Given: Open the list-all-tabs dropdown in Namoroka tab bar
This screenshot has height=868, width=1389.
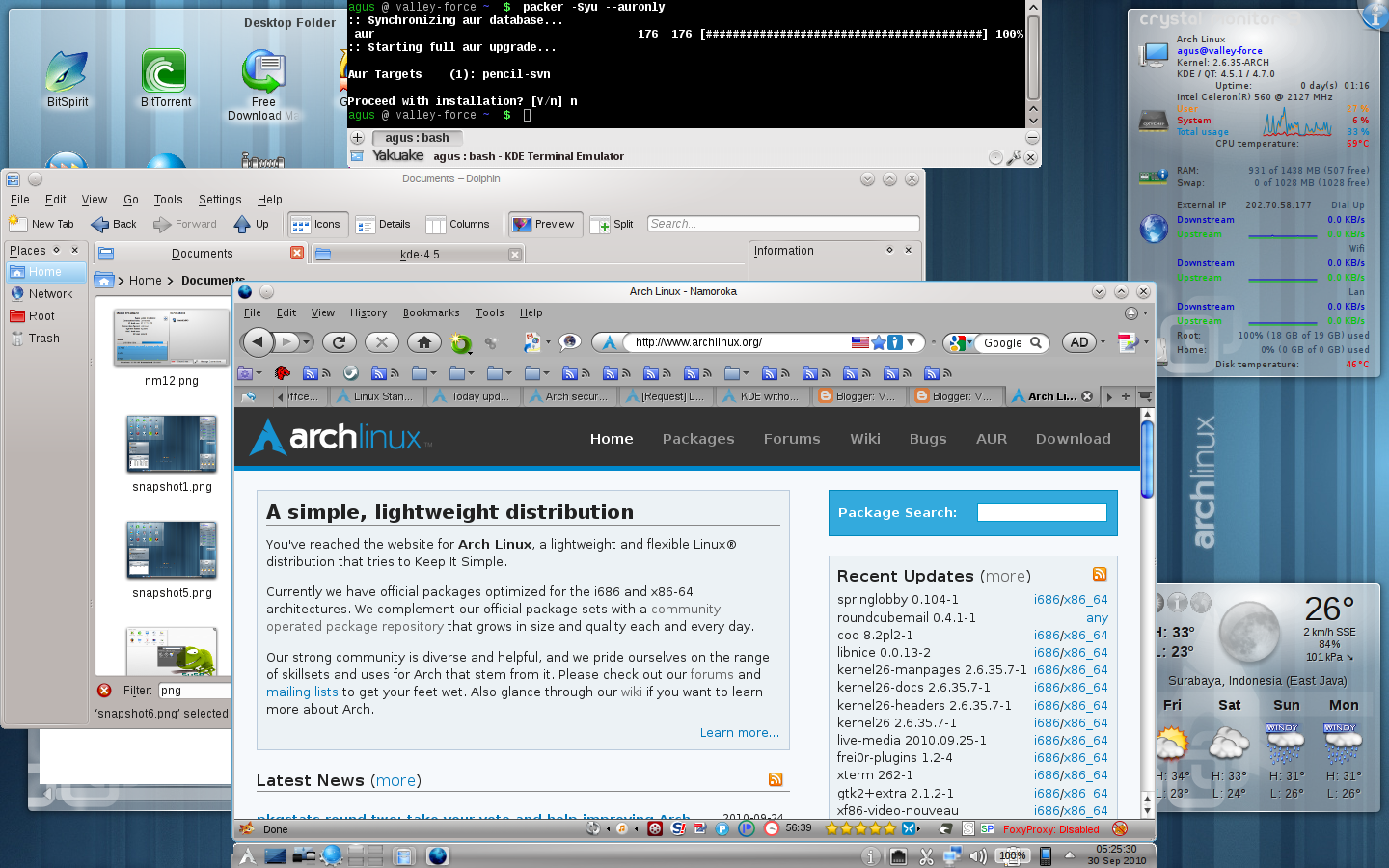Looking at the screenshot, I should (1145, 396).
